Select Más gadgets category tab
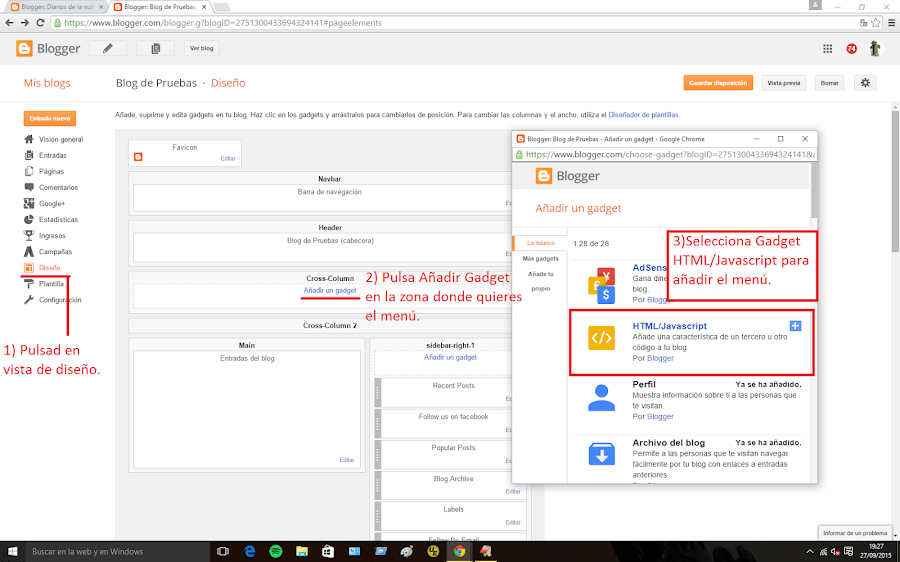Image resolution: width=900 pixels, height=562 pixels. (541, 259)
